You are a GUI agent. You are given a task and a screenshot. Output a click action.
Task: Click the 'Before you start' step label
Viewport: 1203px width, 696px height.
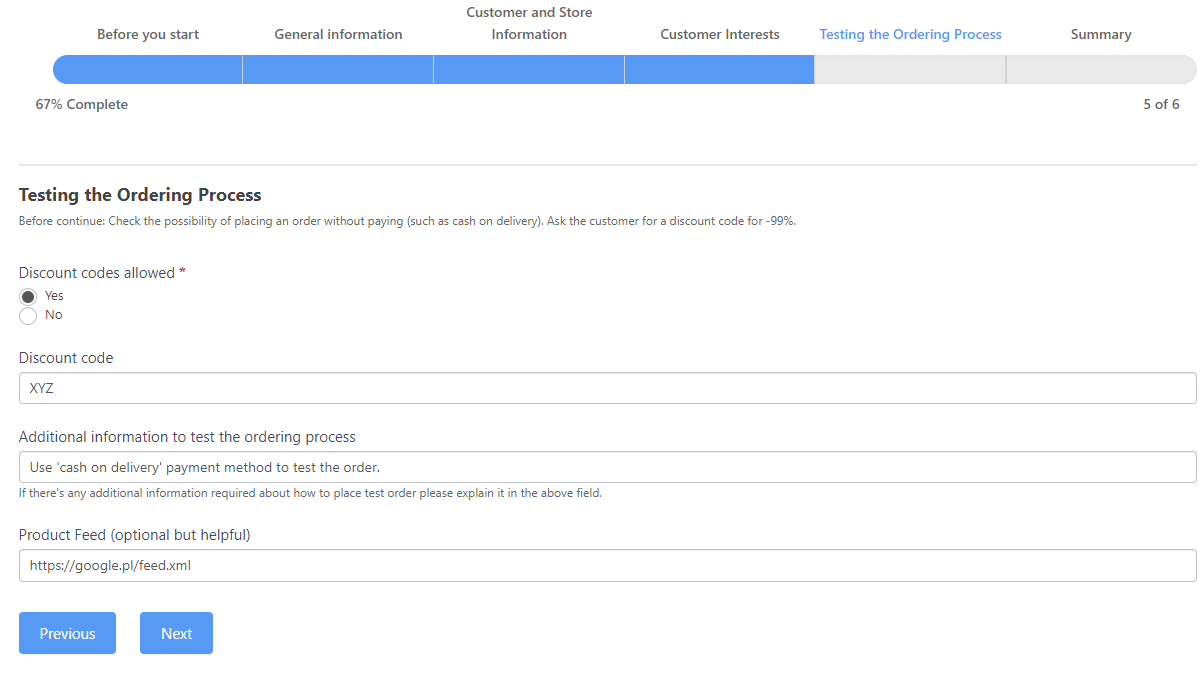click(148, 34)
